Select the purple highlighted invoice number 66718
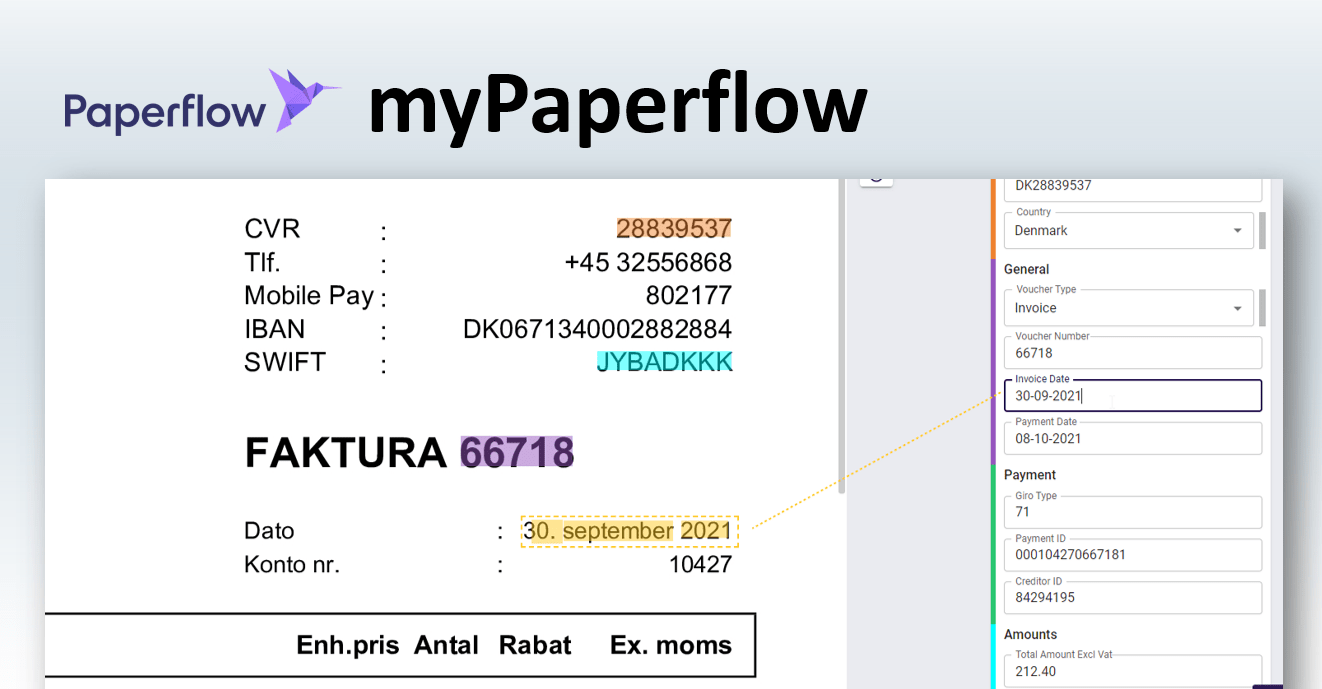The height and width of the screenshot is (689, 1322). tap(516, 452)
